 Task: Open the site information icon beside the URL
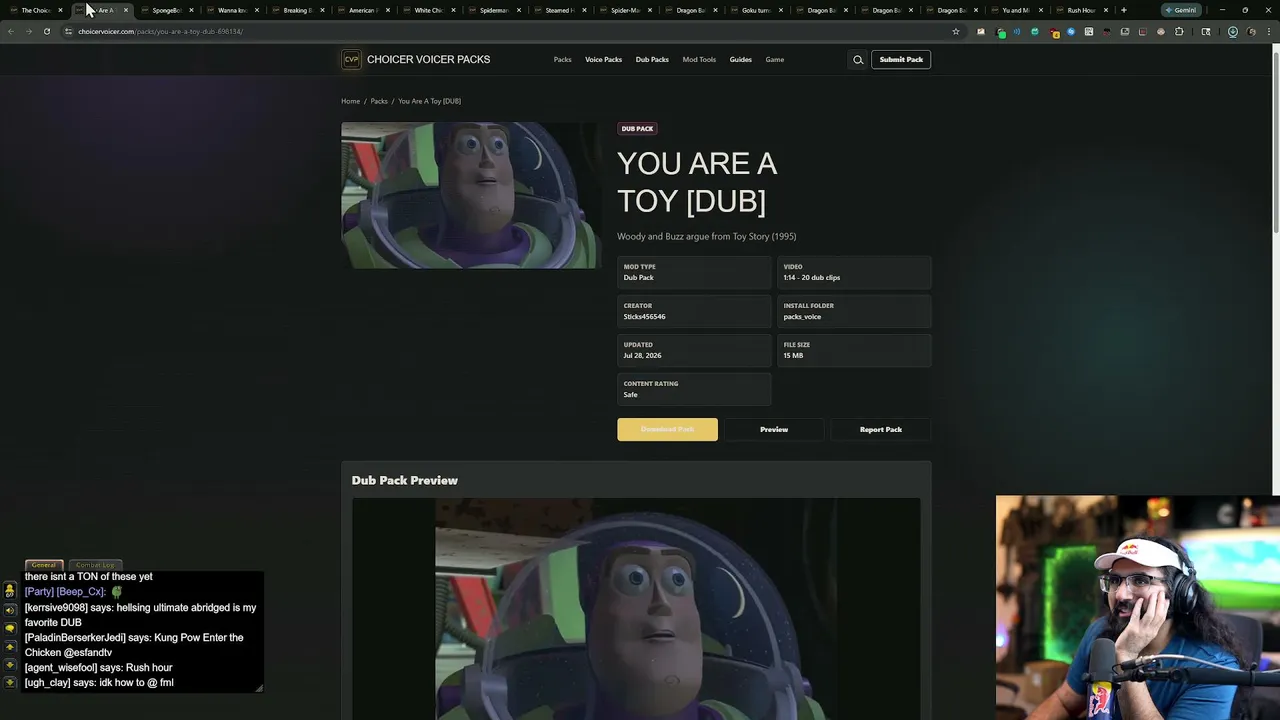(68, 31)
